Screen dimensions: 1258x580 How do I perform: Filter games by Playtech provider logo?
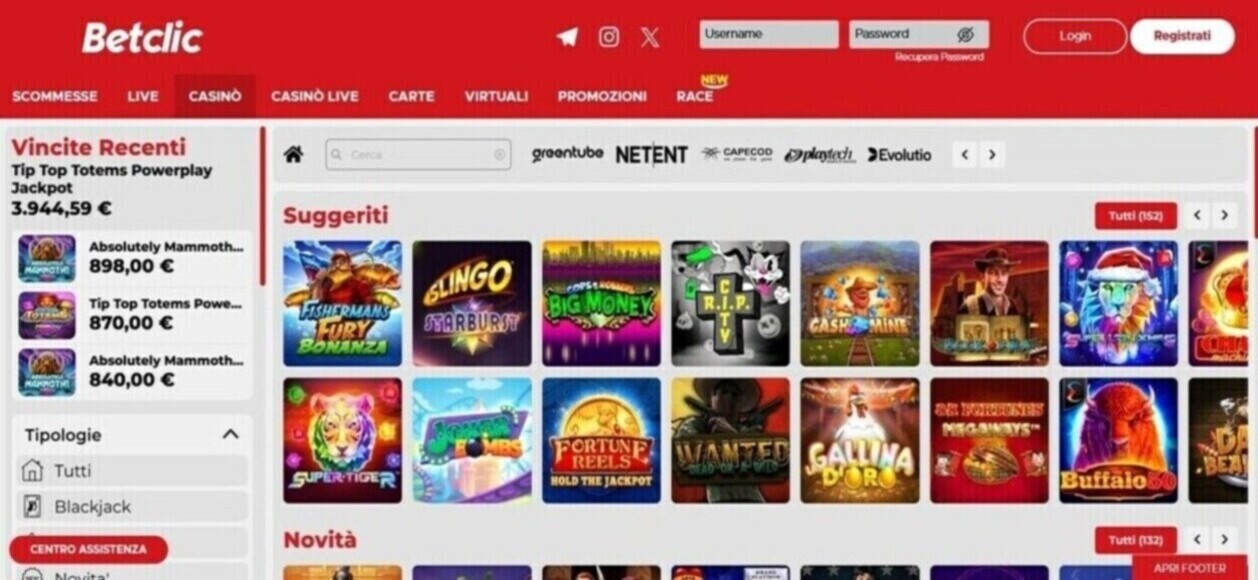pyautogui.click(x=820, y=155)
